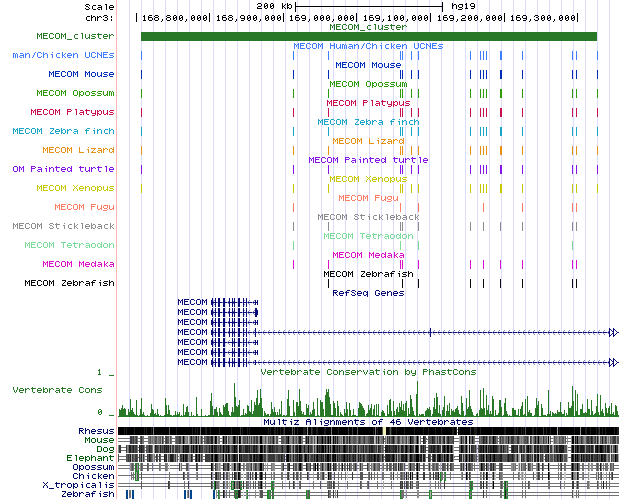
Task: Click the centered MECOM Human/Chicken UCNEs title
Action: 368,46
